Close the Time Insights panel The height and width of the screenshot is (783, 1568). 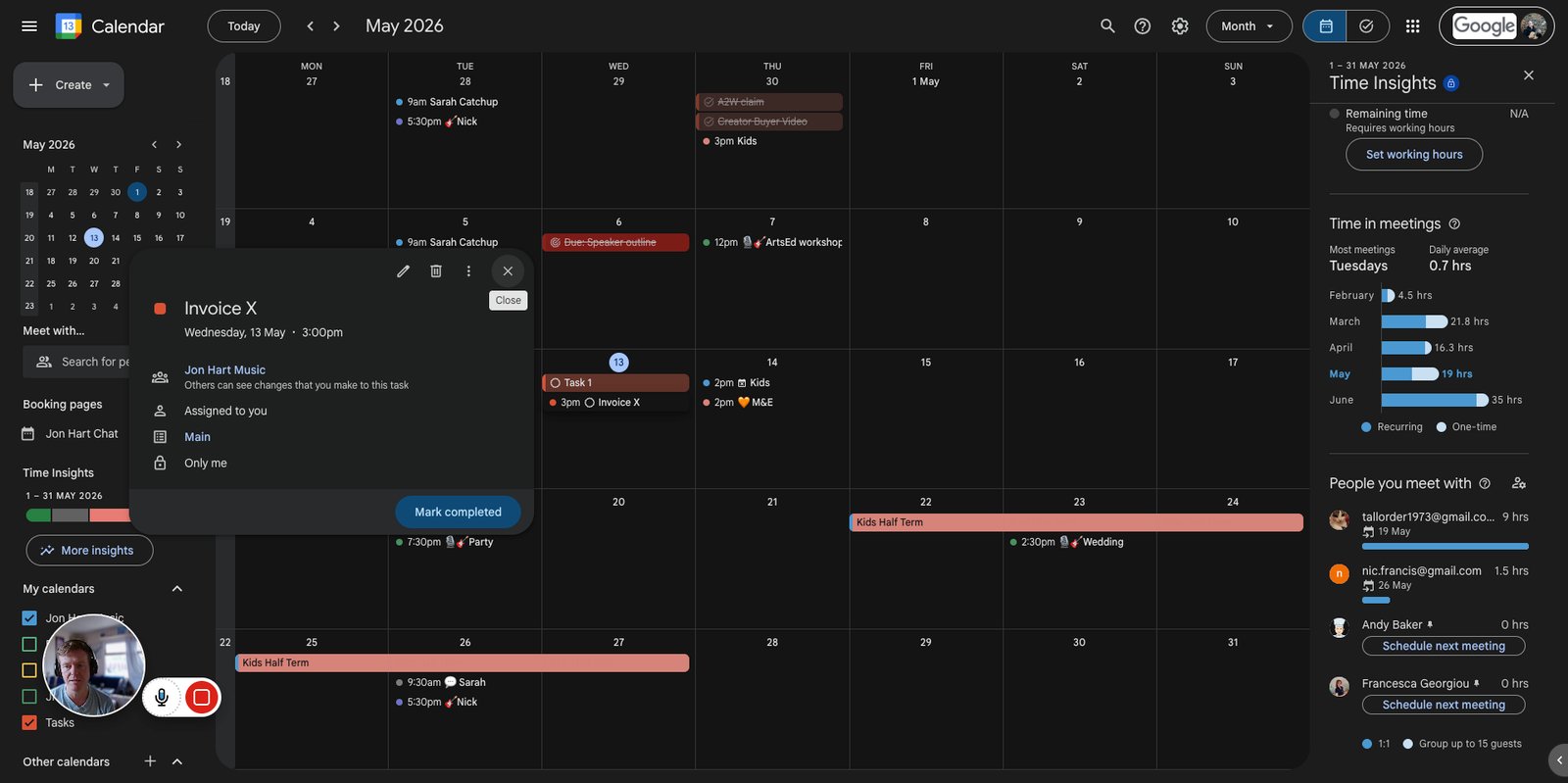click(1529, 75)
